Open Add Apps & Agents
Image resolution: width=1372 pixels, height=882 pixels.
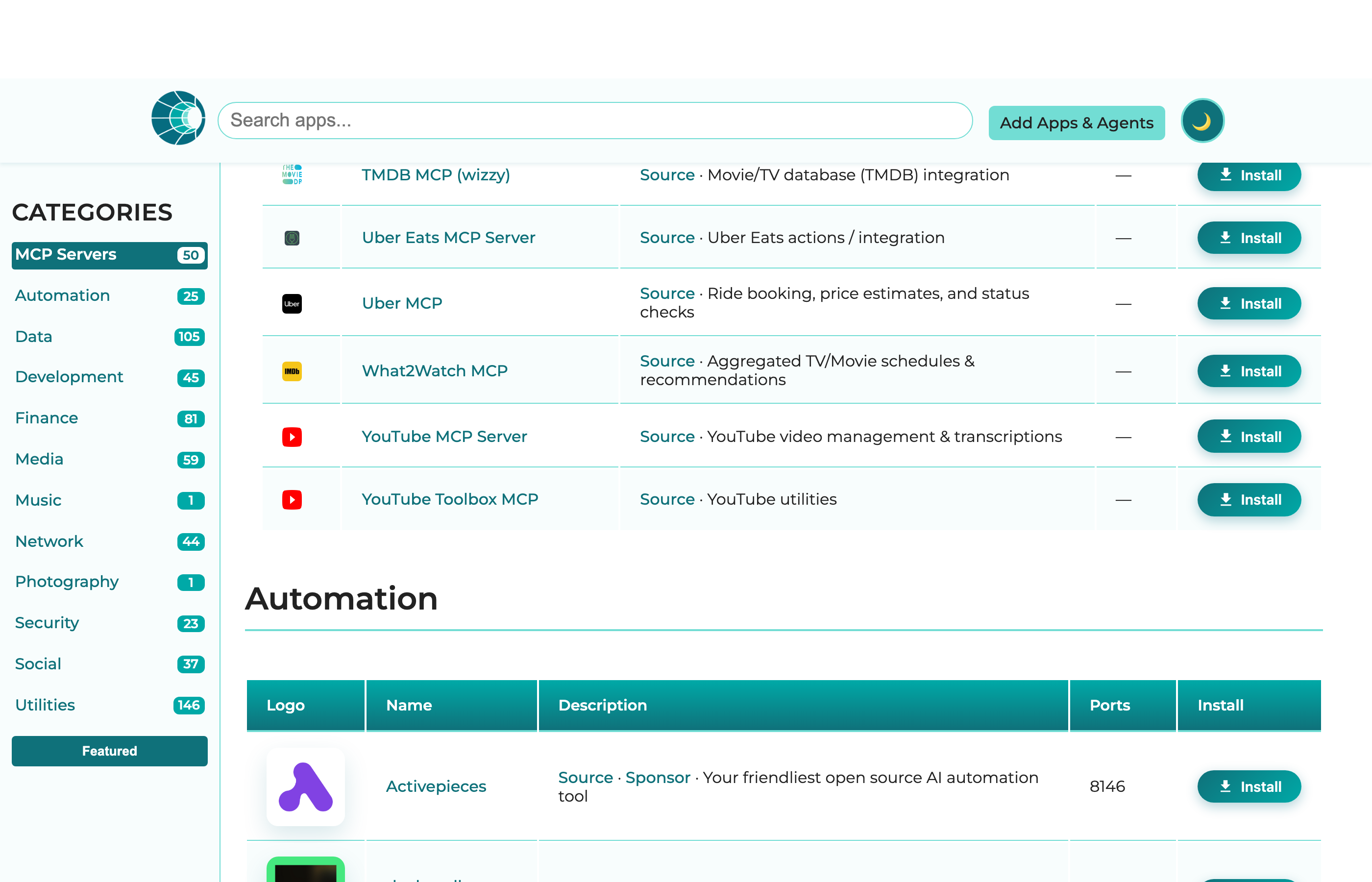1077,122
